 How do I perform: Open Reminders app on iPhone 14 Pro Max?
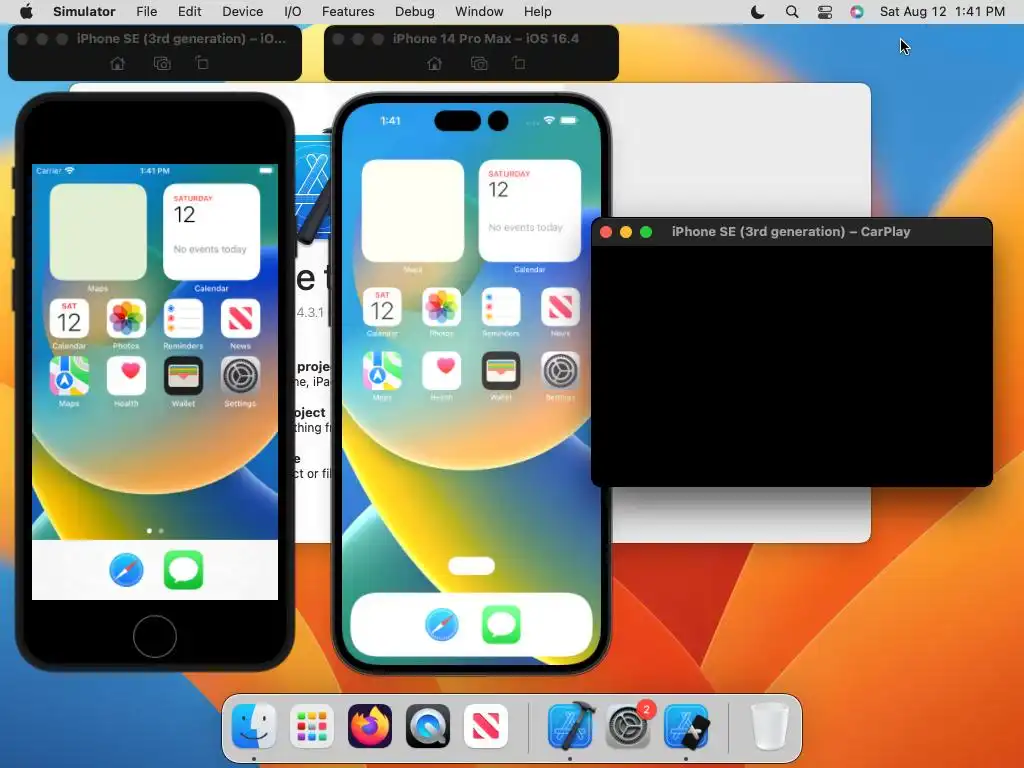501,307
